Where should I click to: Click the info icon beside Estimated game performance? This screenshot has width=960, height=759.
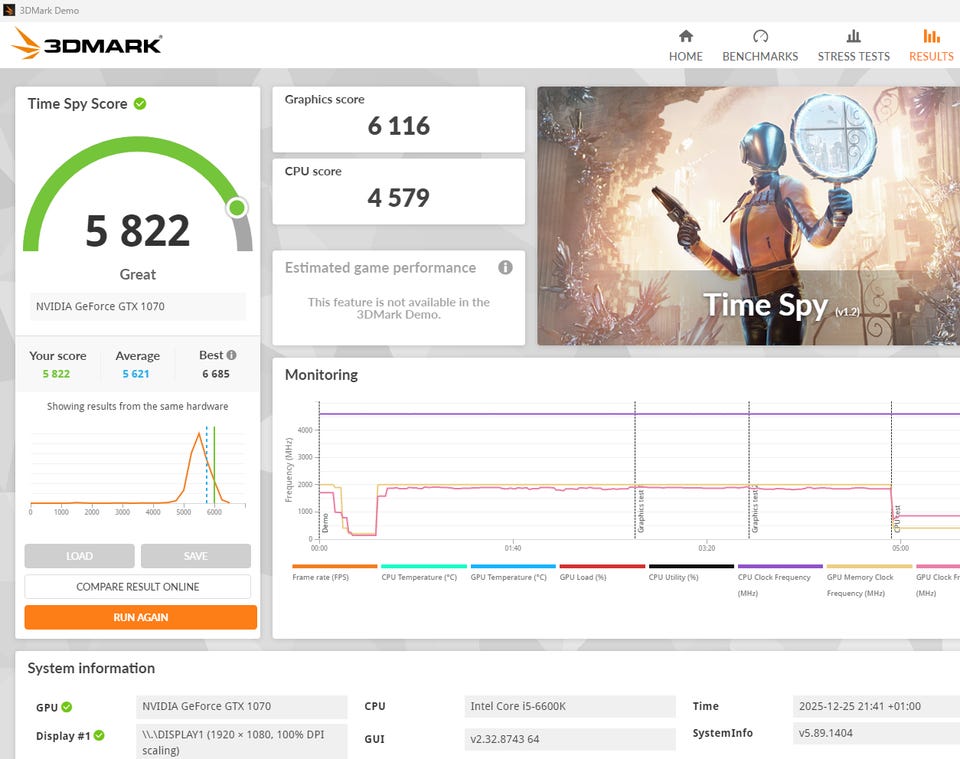(x=505, y=267)
